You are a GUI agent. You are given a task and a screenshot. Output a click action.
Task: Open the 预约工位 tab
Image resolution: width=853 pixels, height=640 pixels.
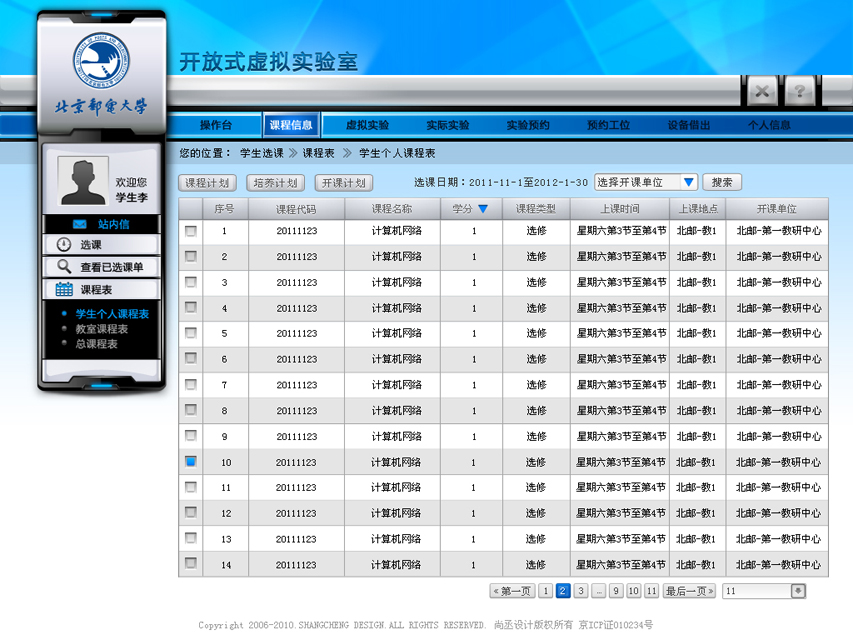608,125
